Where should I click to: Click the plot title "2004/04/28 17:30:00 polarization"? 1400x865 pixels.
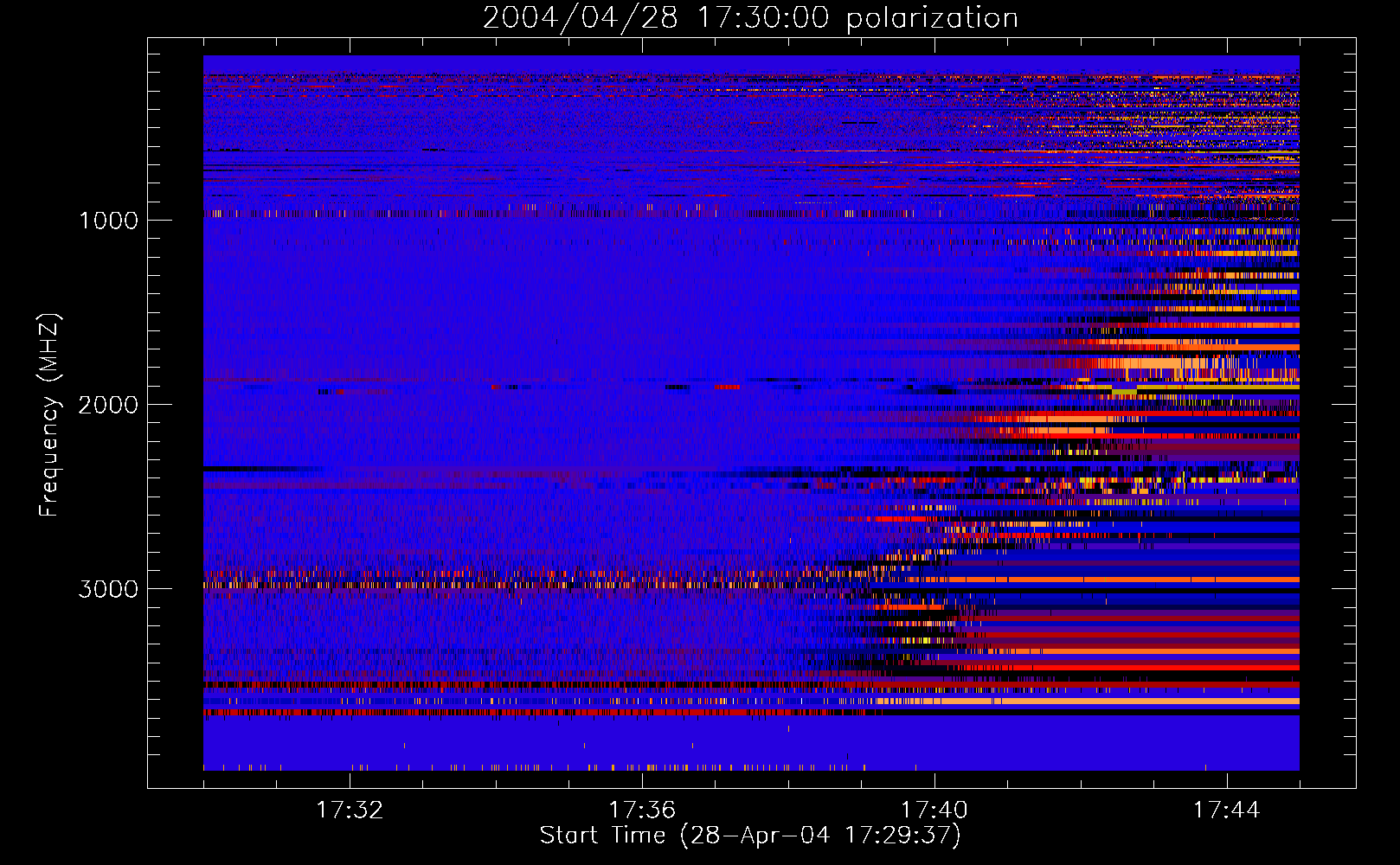(750, 18)
